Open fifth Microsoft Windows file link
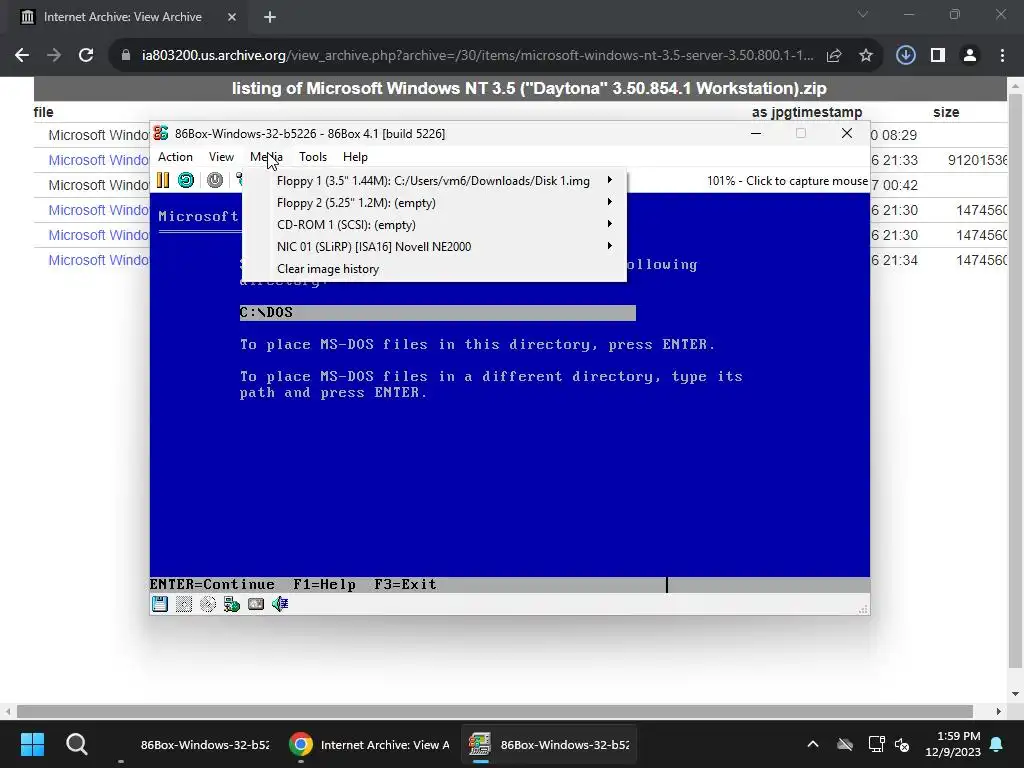This screenshot has width=1024, height=768. [99, 235]
